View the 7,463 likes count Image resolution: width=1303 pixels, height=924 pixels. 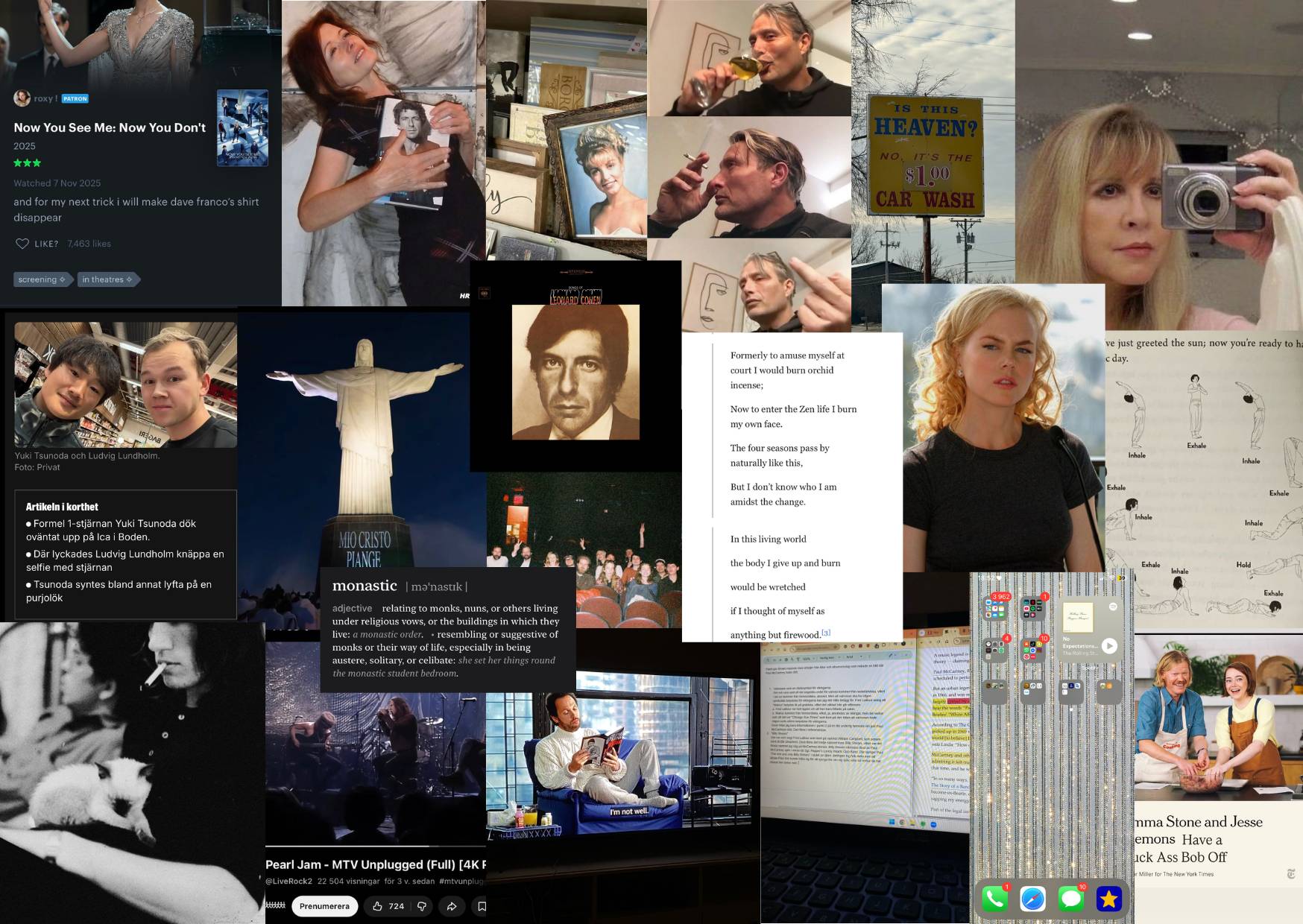pos(89,244)
